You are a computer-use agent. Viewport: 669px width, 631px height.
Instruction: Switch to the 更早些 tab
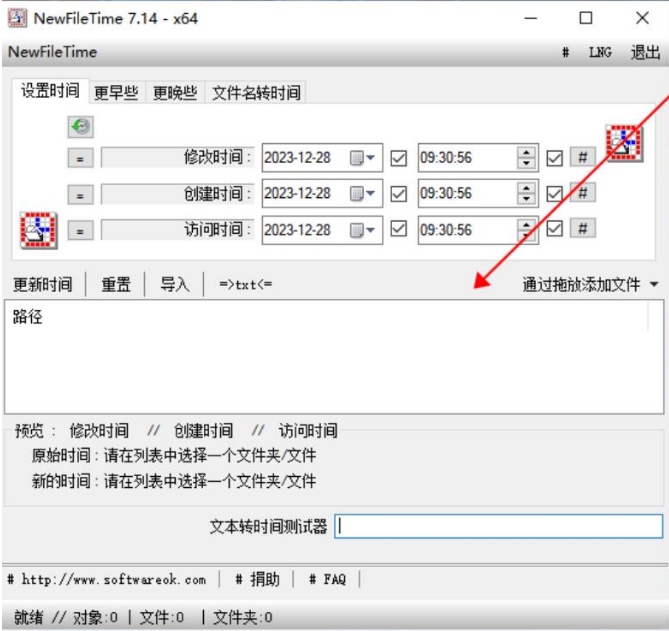pos(116,93)
